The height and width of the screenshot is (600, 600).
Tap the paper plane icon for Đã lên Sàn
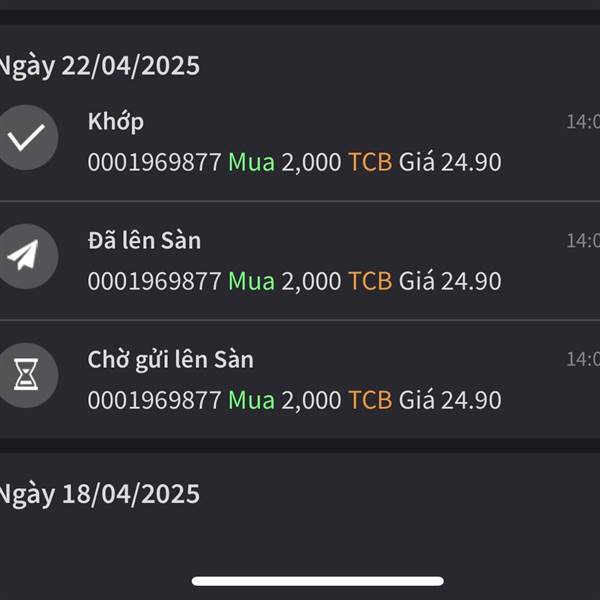[x=26, y=256]
